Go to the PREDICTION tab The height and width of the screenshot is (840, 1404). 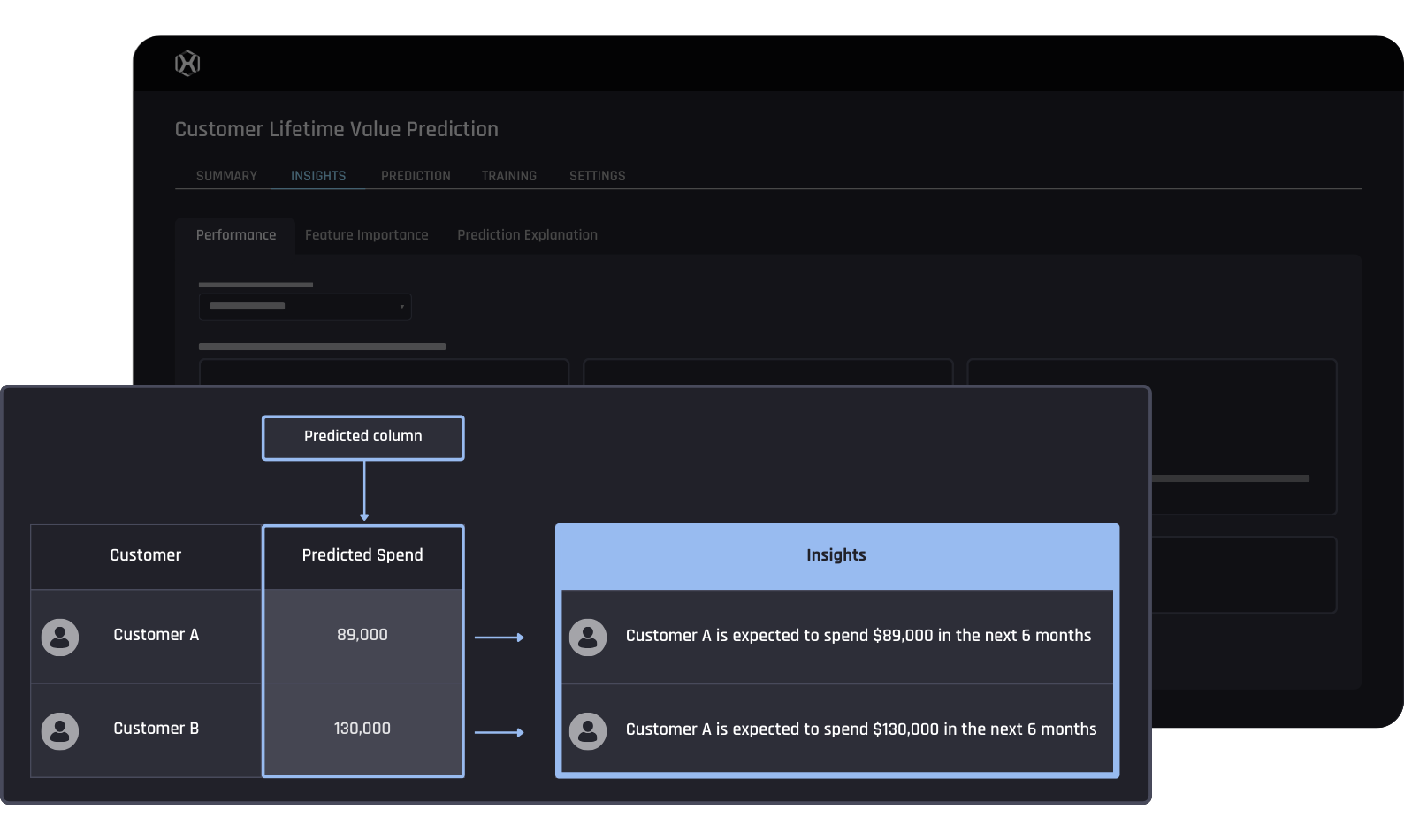point(416,176)
